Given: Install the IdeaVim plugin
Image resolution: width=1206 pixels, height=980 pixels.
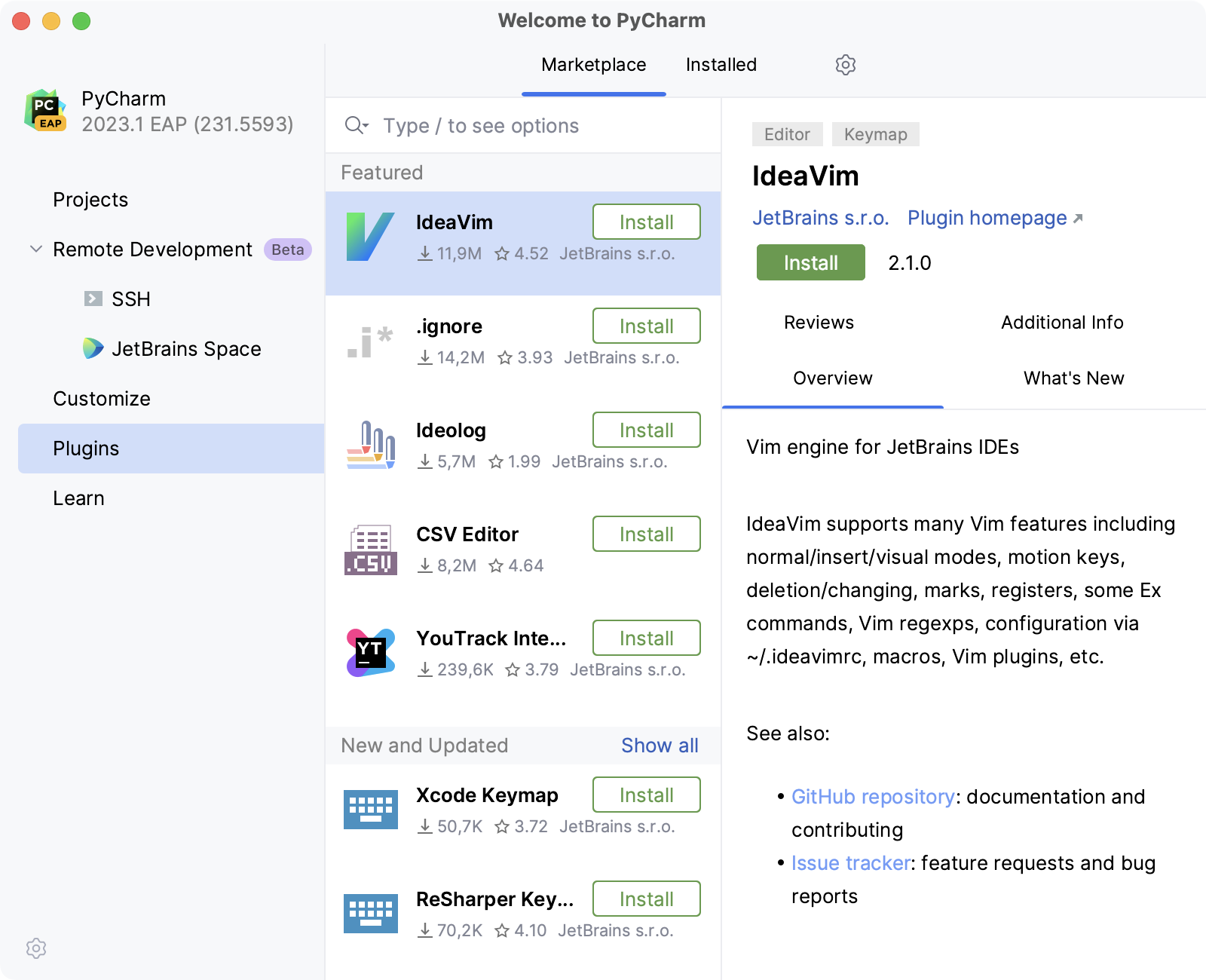Looking at the screenshot, I should pos(810,263).
